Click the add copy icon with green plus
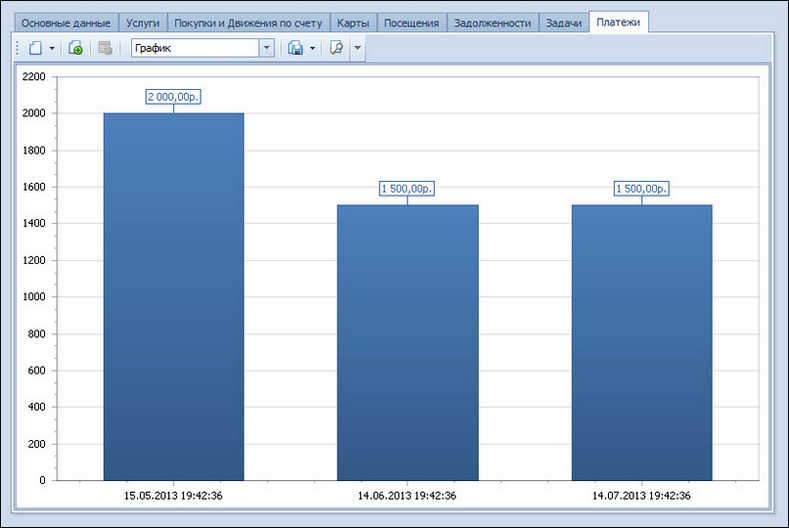The height and width of the screenshot is (528, 789). (75, 48)
